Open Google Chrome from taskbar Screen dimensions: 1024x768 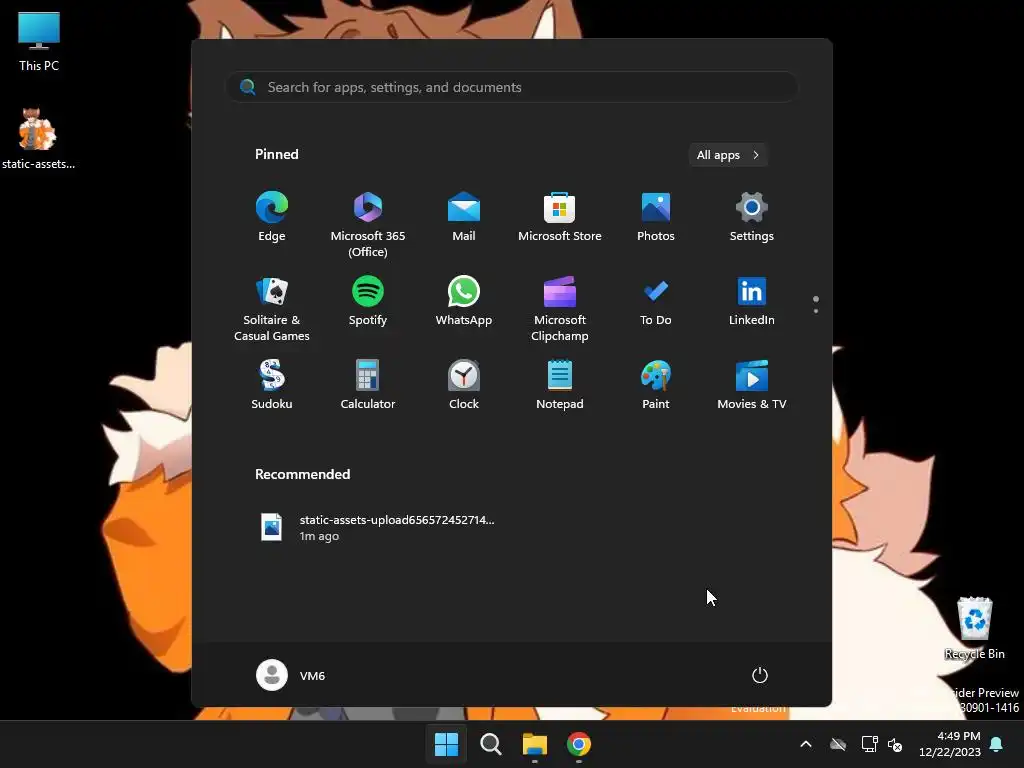579,744
